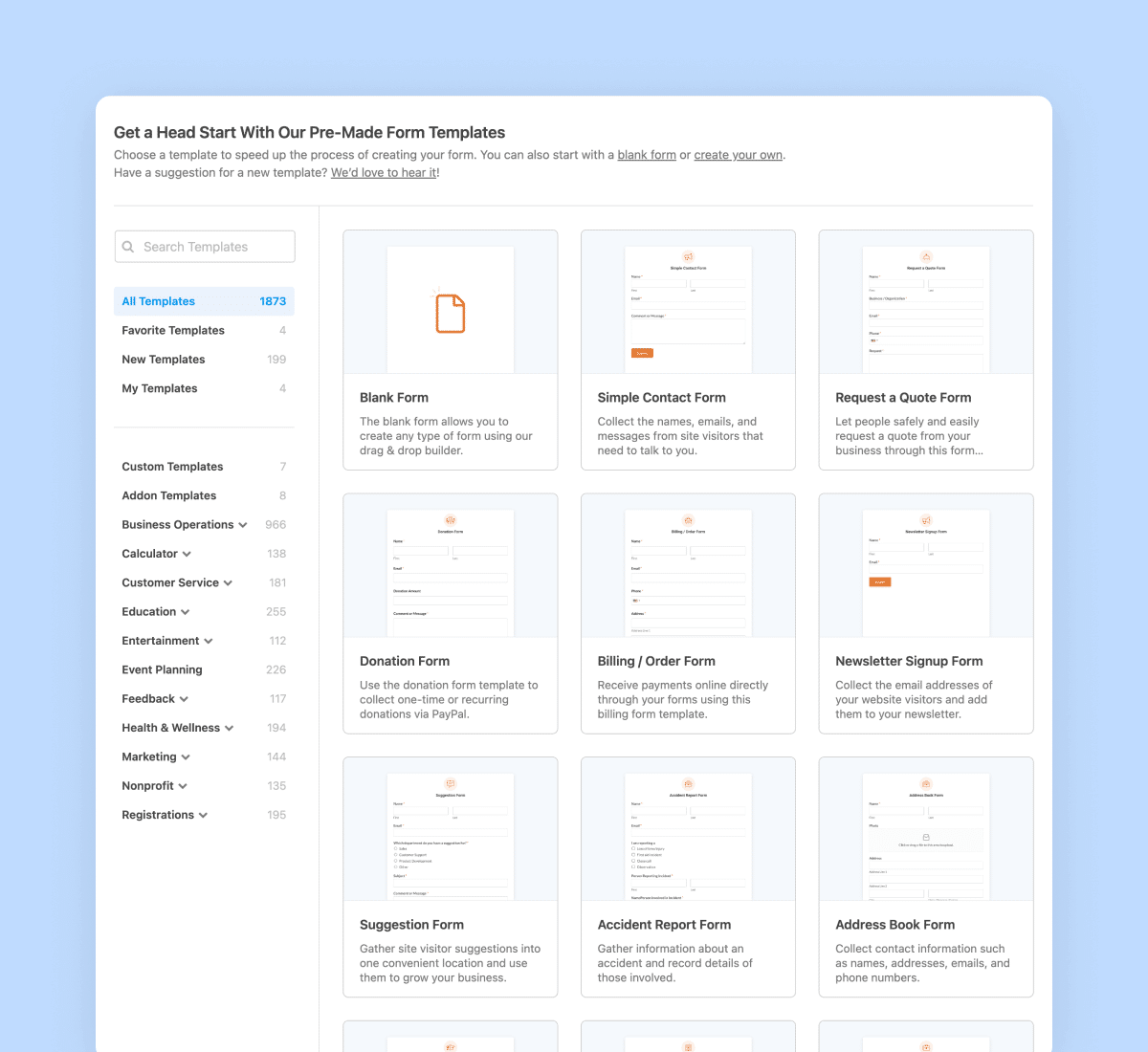This screenshot has width=1148, height=1052.
Task: Open Favorite Templates
Action: coord(173,330)
